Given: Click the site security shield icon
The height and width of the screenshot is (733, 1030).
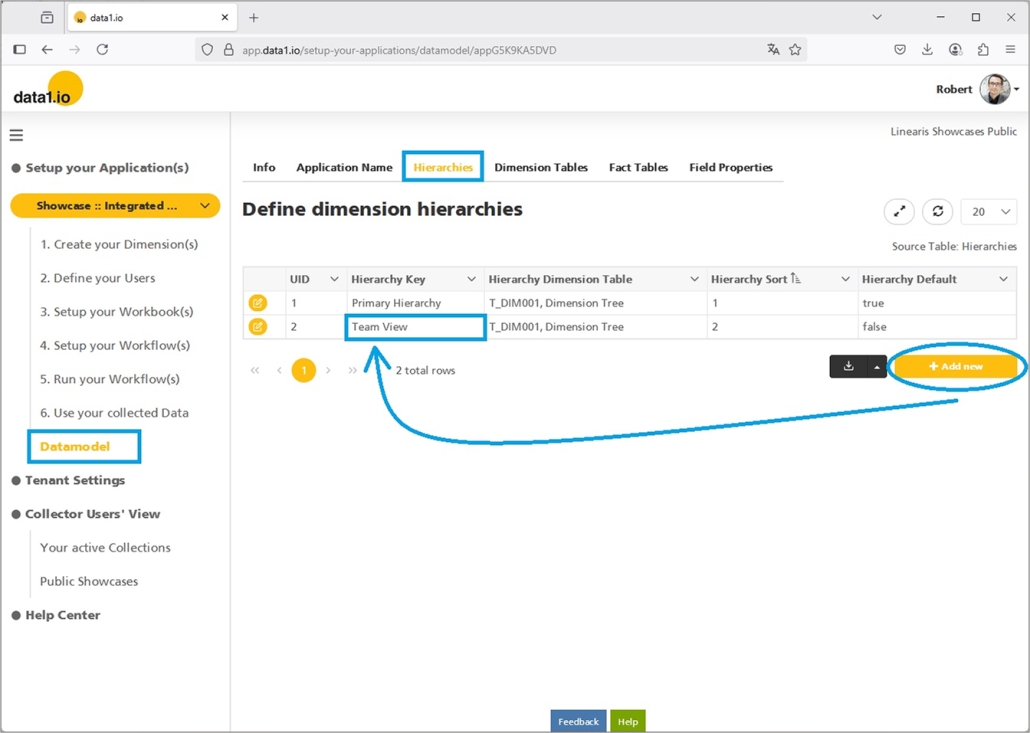Looking at the screenshot, I should [207, 49].
